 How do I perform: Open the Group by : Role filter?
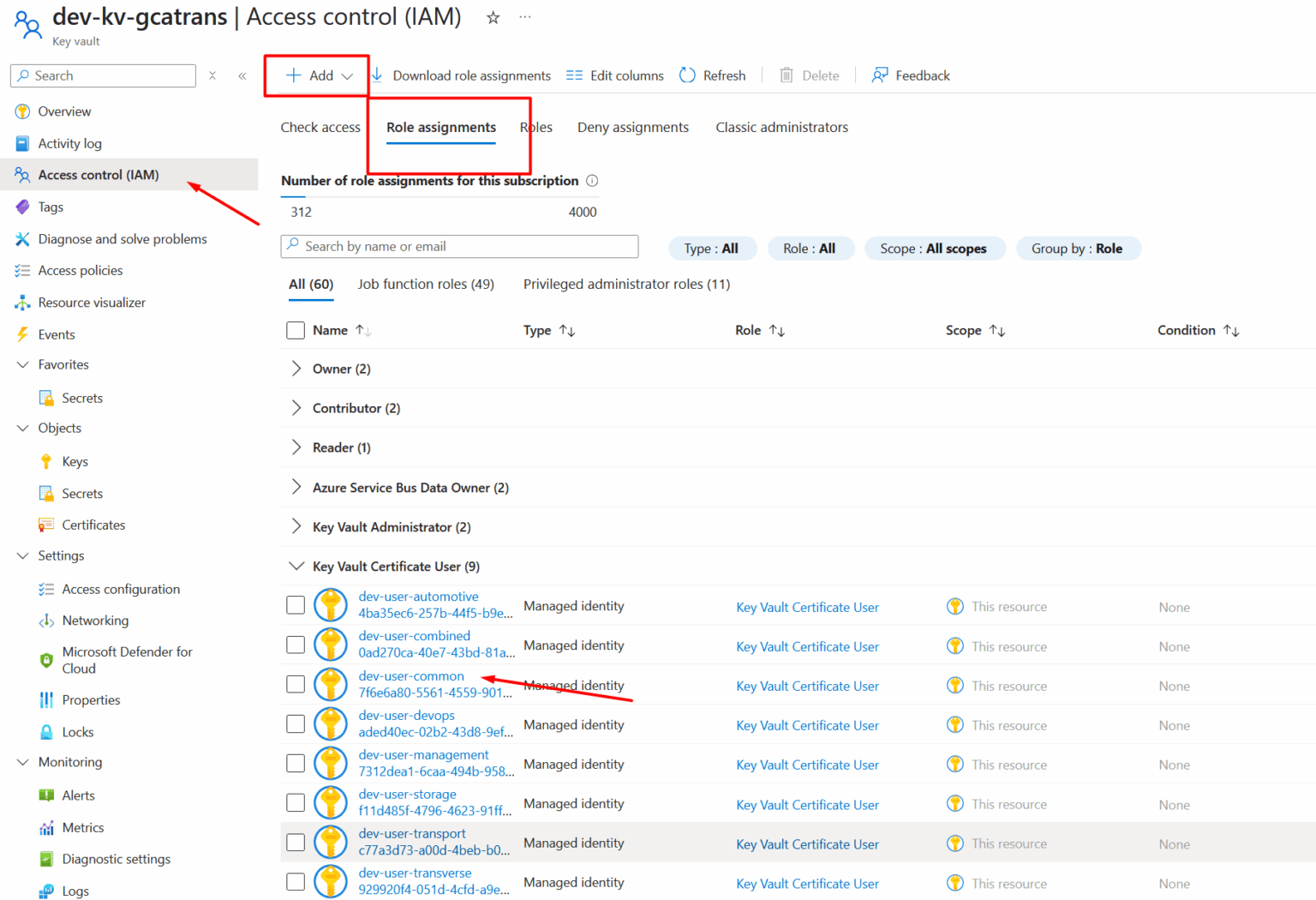click(x=1078, y=248)
